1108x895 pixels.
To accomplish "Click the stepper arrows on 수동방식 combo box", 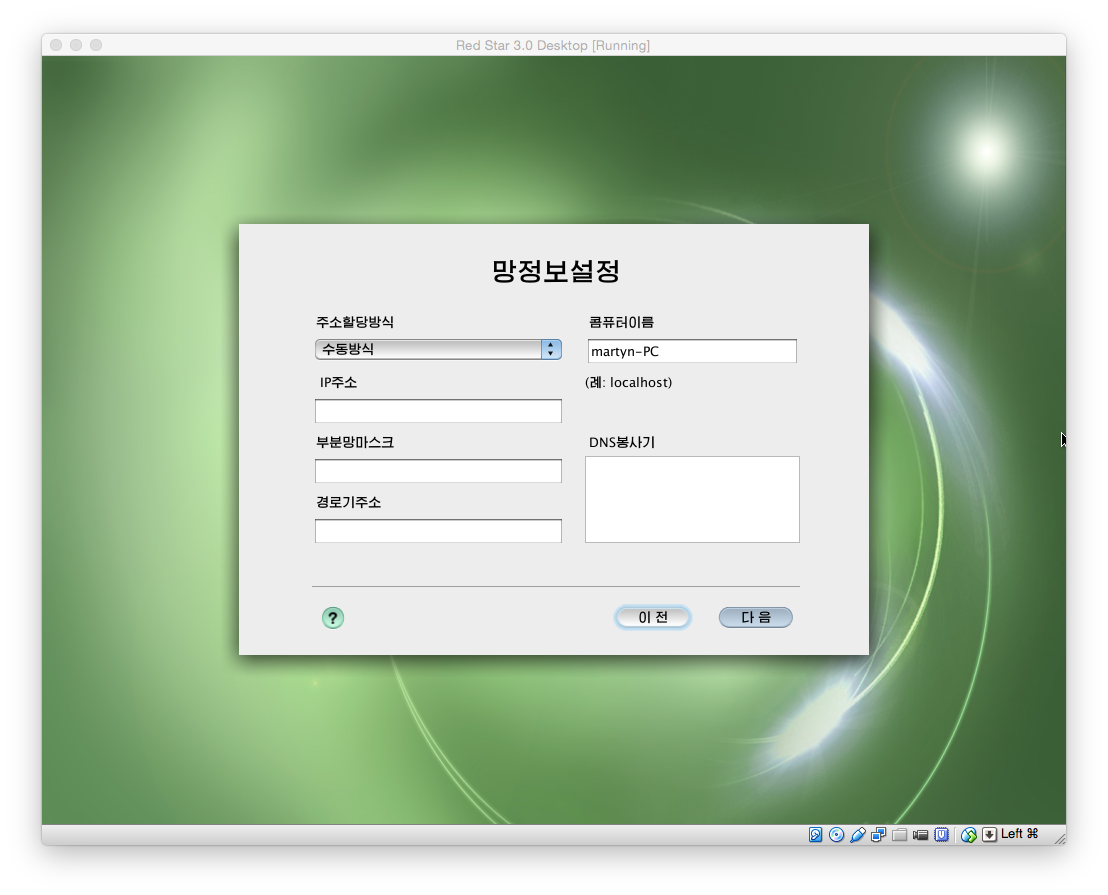I will [551, 349].
